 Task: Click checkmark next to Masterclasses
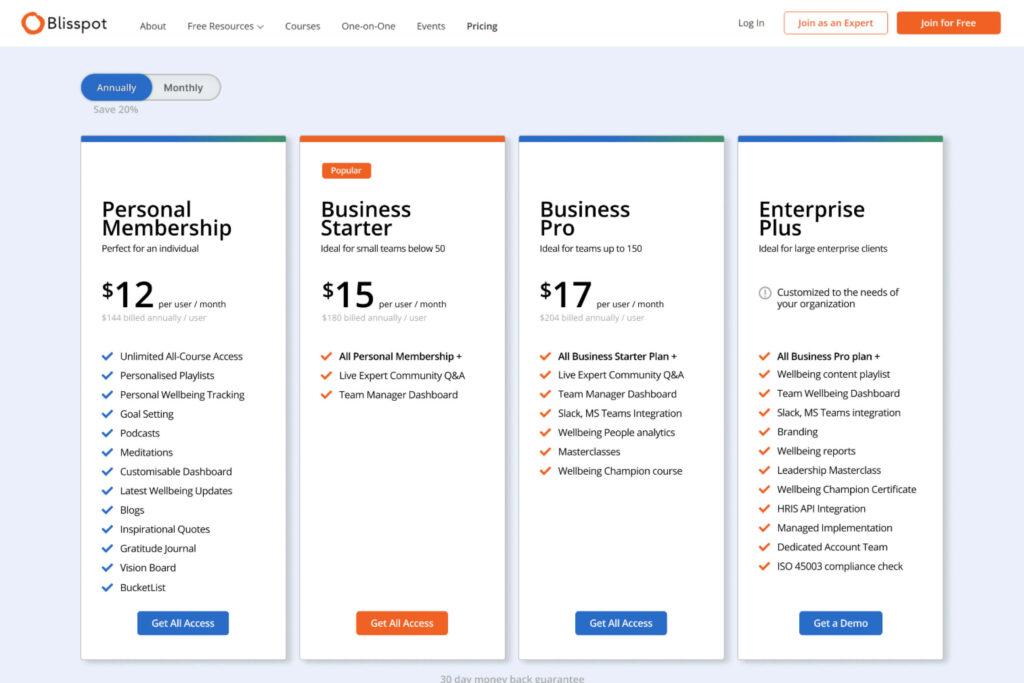tap(545, 452)
